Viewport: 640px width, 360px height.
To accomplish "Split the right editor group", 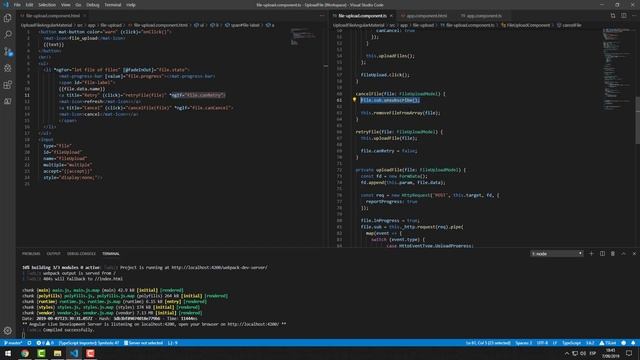I will click(x=624, y=16).
